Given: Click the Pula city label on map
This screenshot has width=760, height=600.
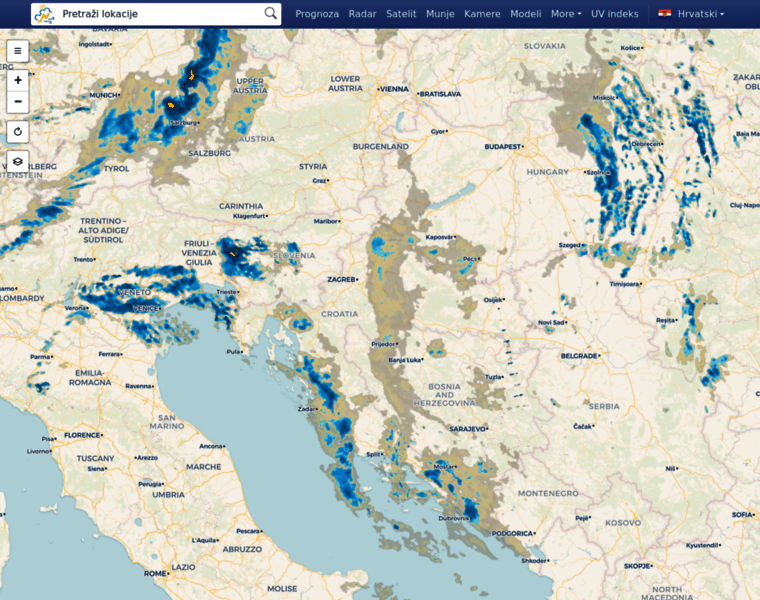Looking at the screenshot, I should (x=233, y=352).
